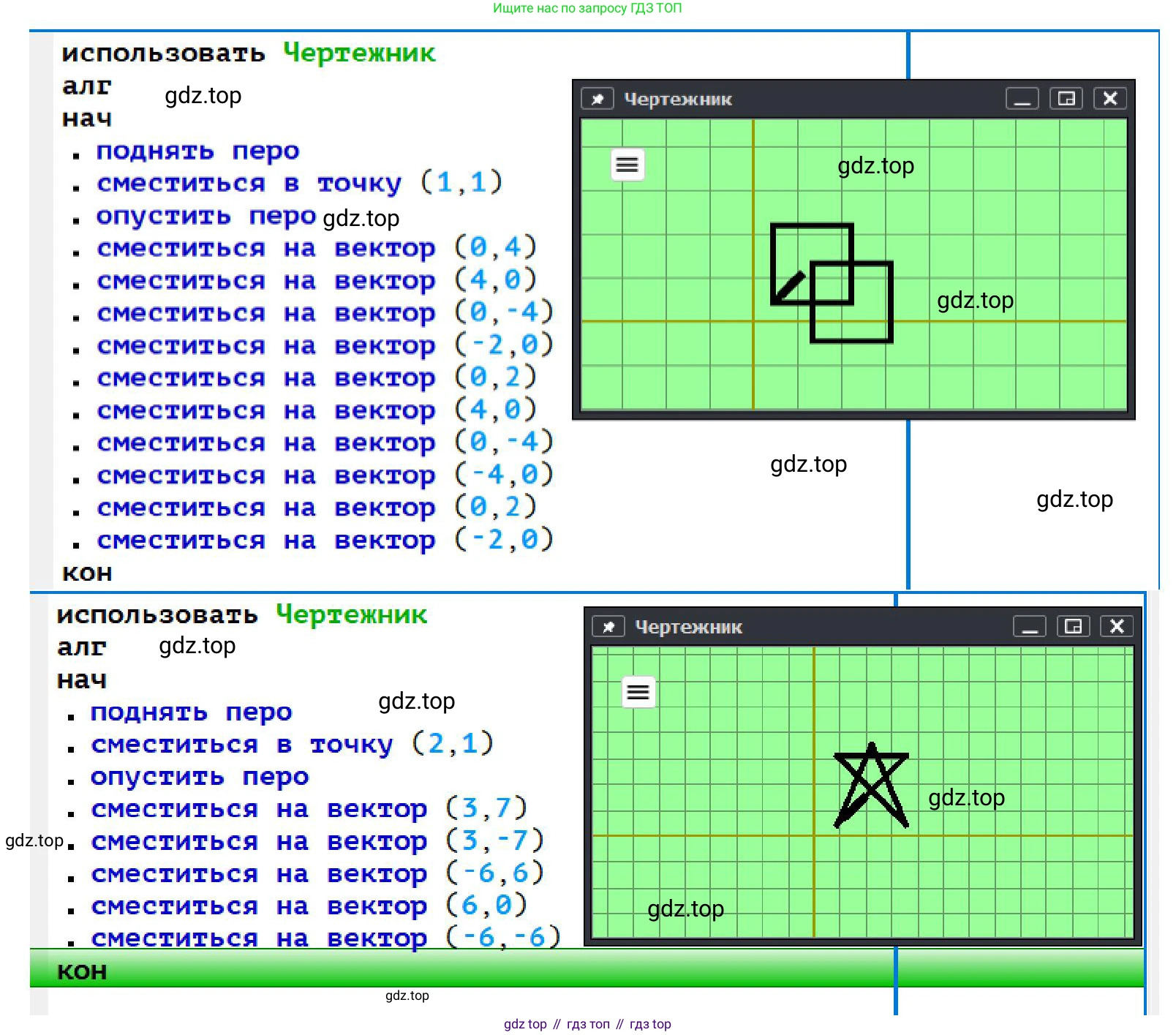Click the upper window title 'Чертежник'
Image resolution: width=1176 pixels, height=1035 pixels.
pyautogui.click(x=678, y=99)
